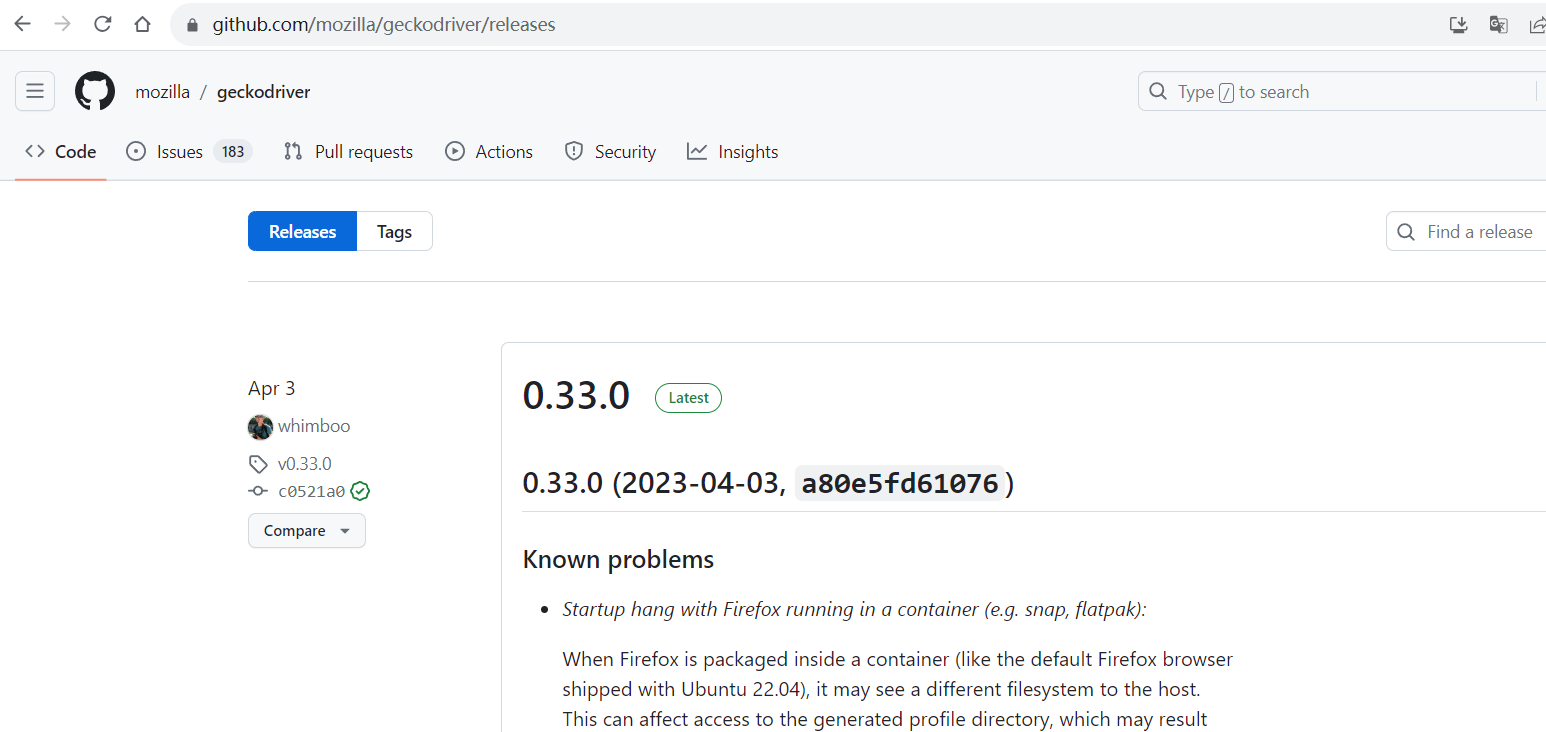
Task: Click the translate page icon
Action: [1498, 24]
